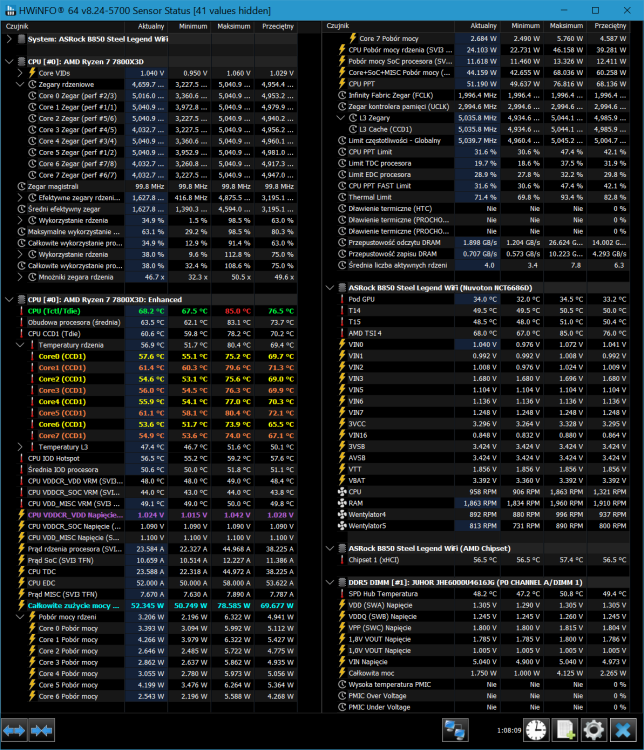Screen dimensions: 644x750
Task: Click the clock icon beside Infinity Fabric Zegar
Action: coord(342,95)
